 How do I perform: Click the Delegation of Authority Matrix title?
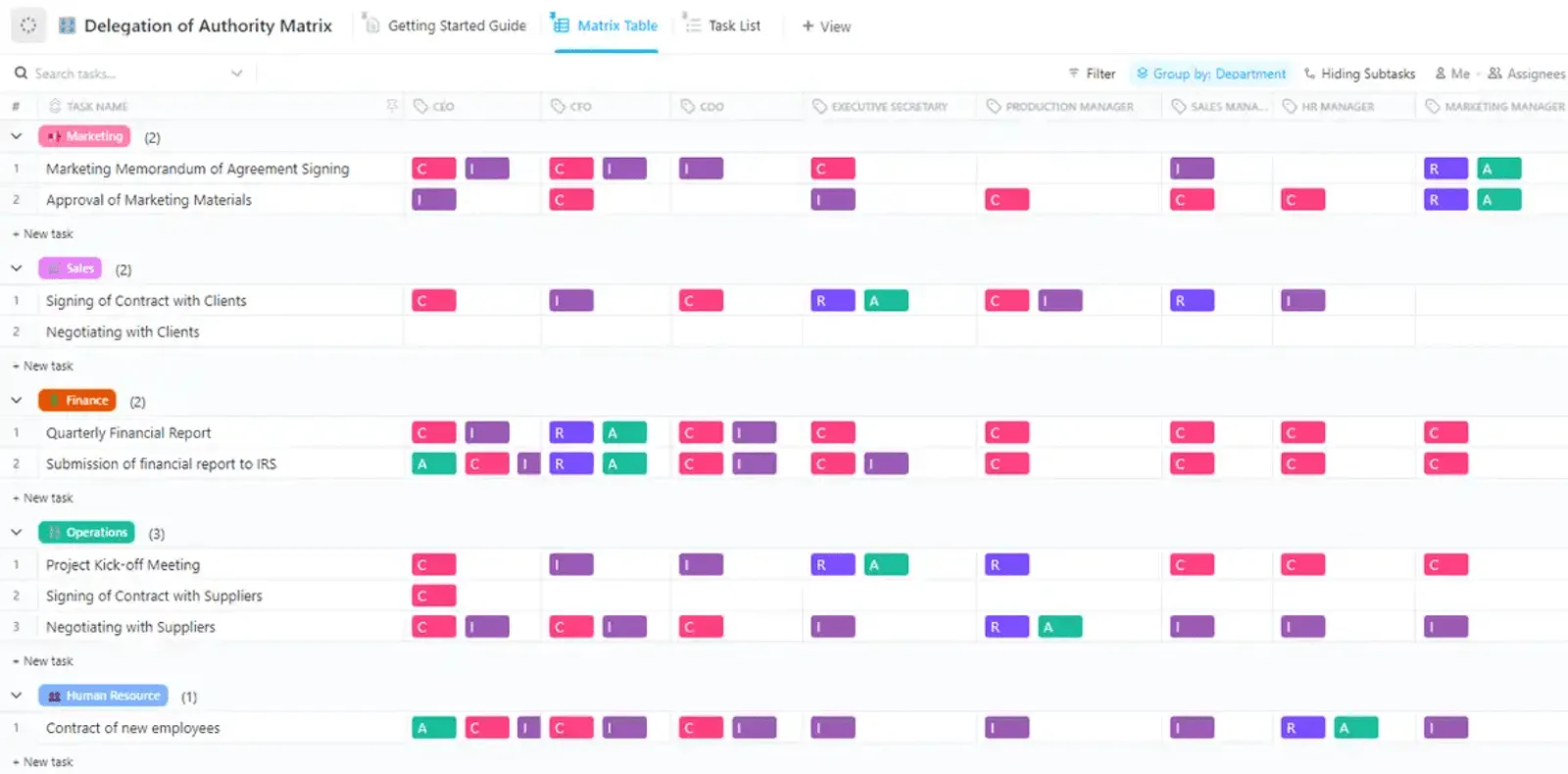(208, 25)
